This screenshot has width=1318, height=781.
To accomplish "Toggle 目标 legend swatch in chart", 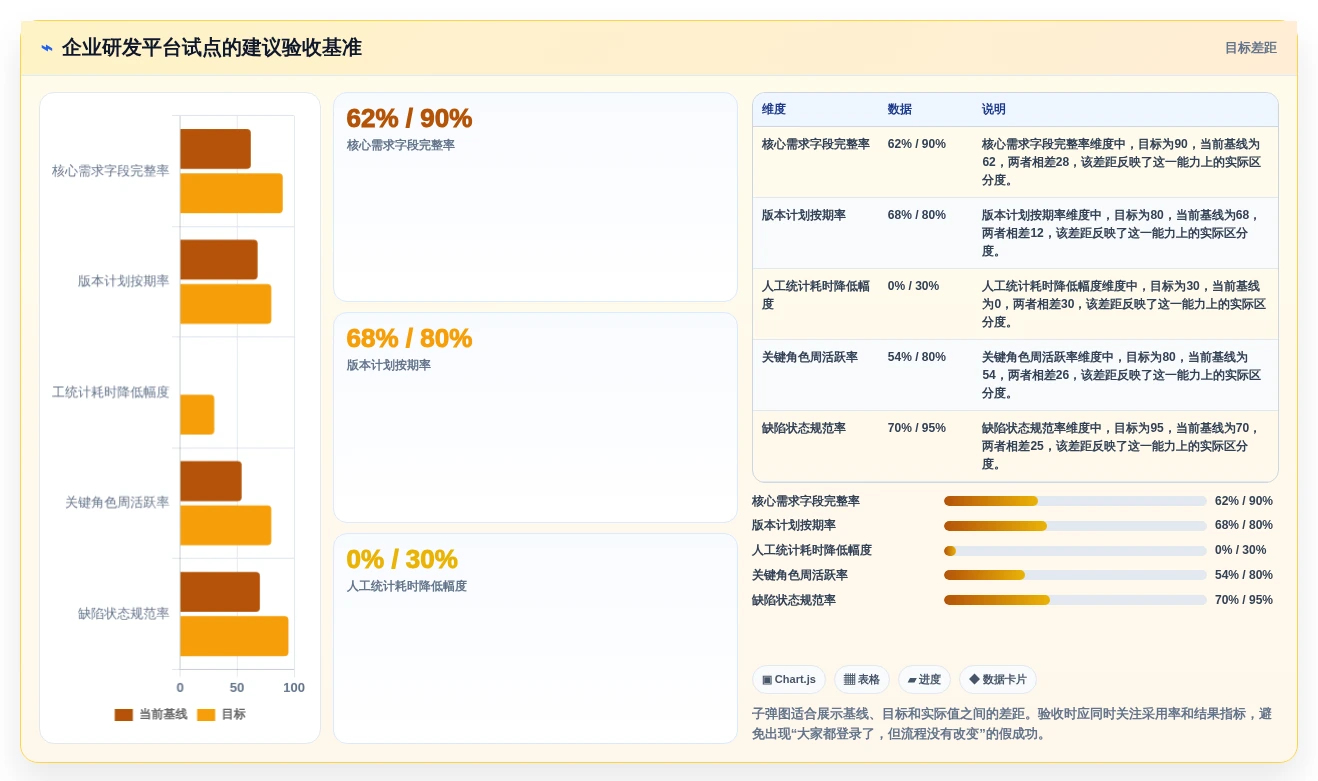I will click(206, 715).
